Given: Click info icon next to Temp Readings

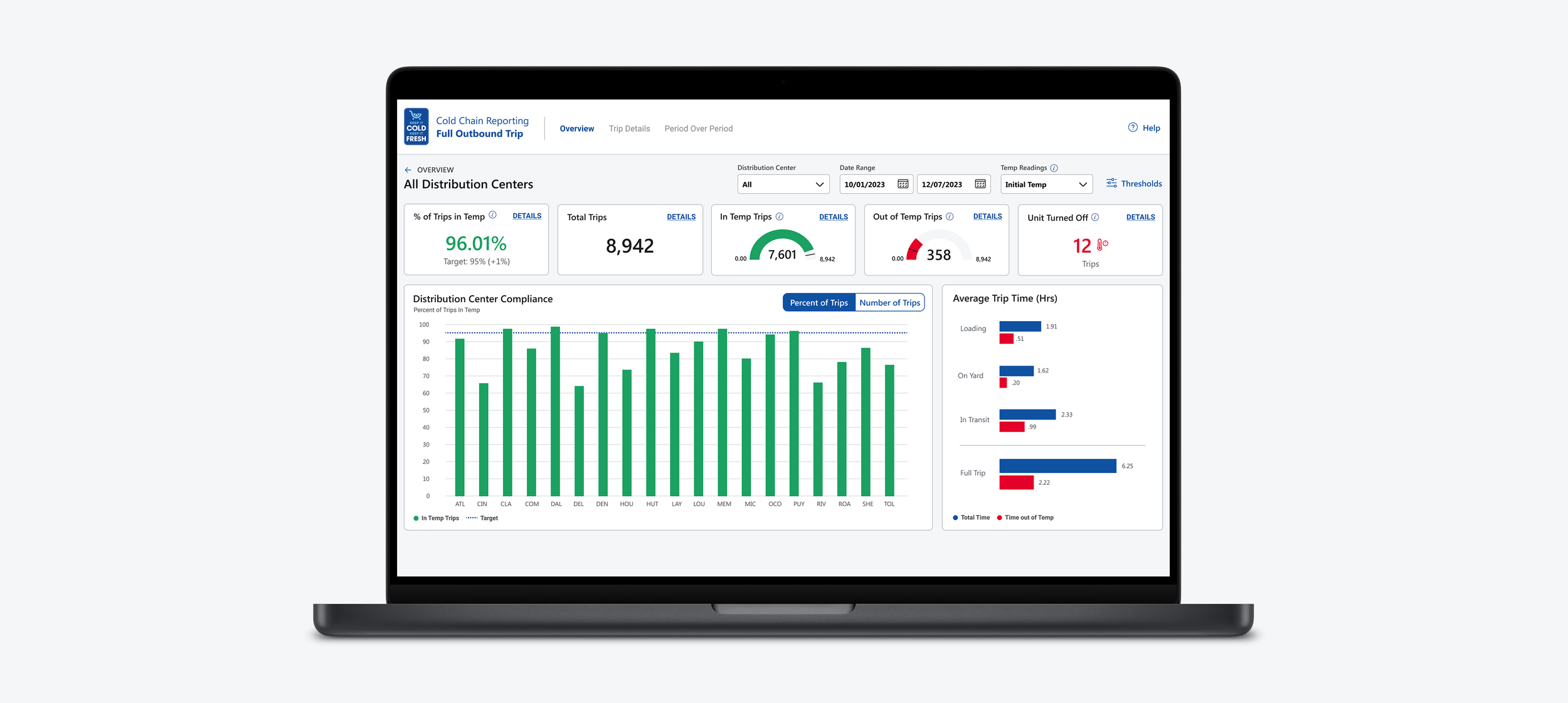Looking at the screenshot, I should (x=1054, y=168).
